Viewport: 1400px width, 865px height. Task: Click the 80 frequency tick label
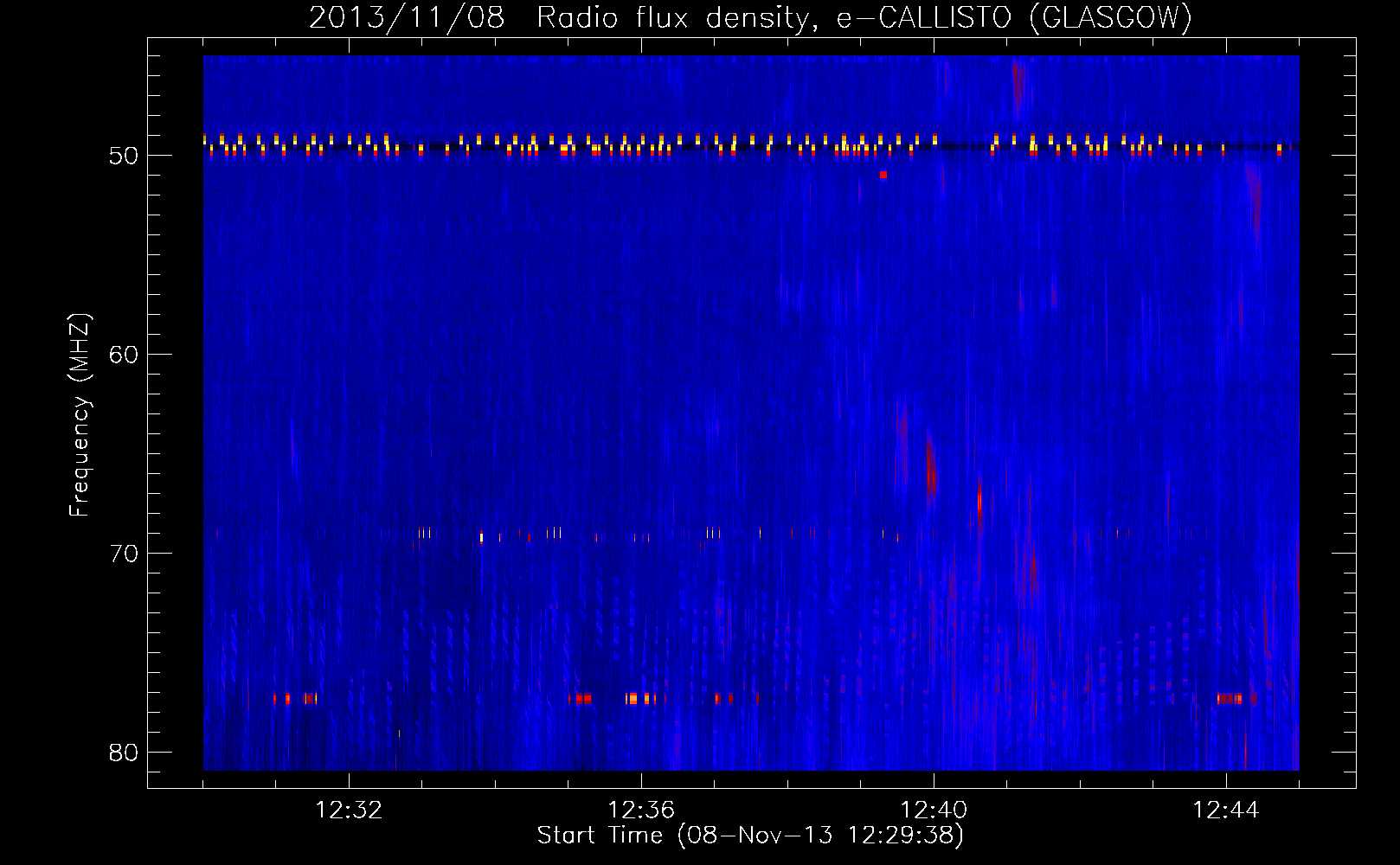124,753
